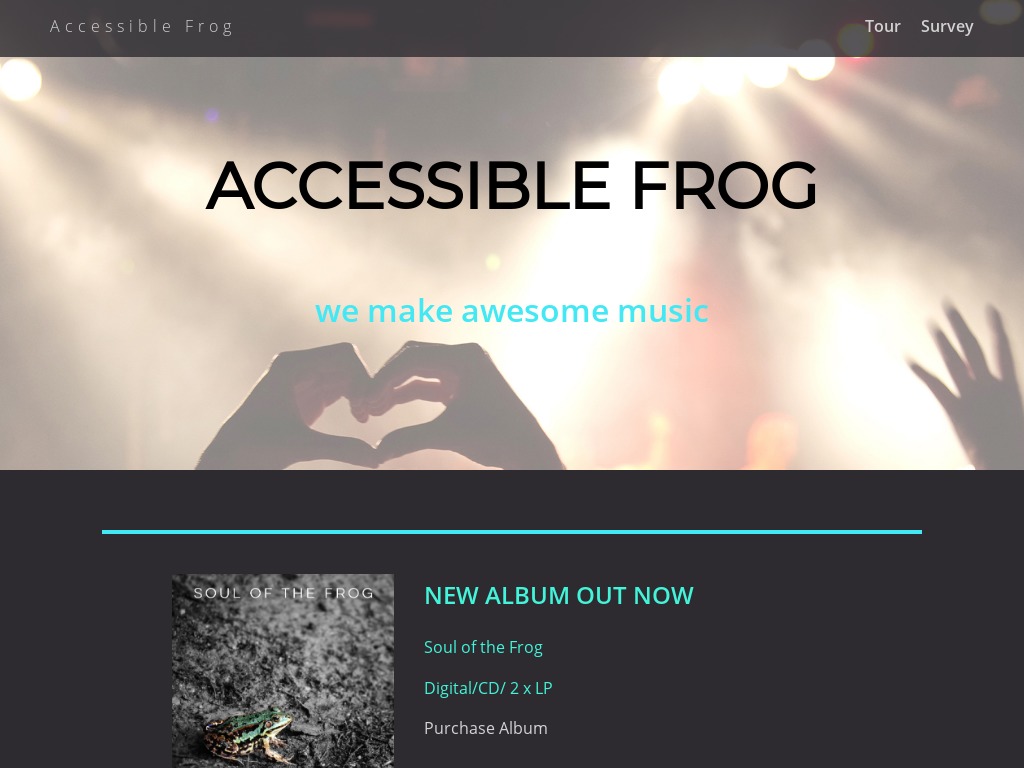Screen dimensions: 1024x768
Task: Click the glowing spotlight at hero's left corner
Action: (20, 80)
